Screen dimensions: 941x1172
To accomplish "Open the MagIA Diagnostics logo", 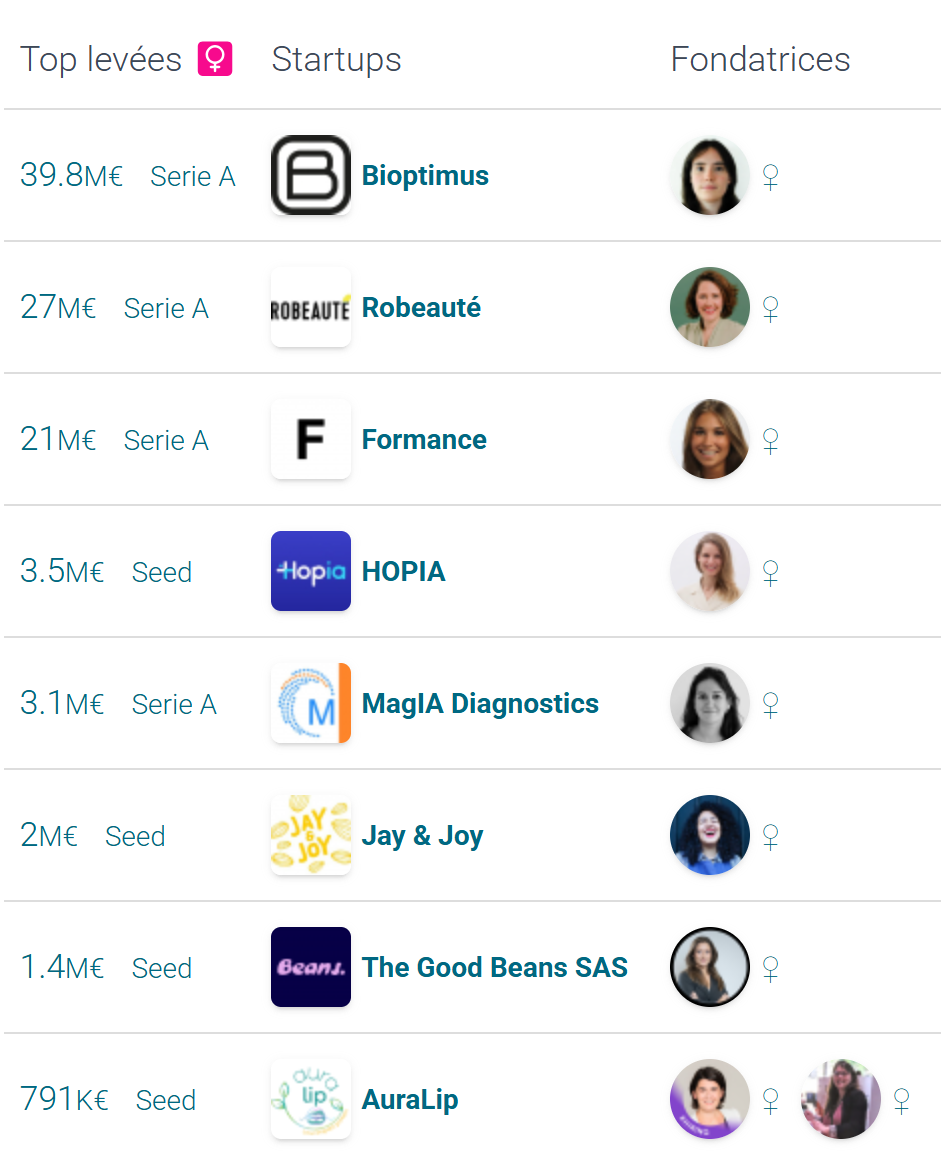I will click(x=311, y=703).
